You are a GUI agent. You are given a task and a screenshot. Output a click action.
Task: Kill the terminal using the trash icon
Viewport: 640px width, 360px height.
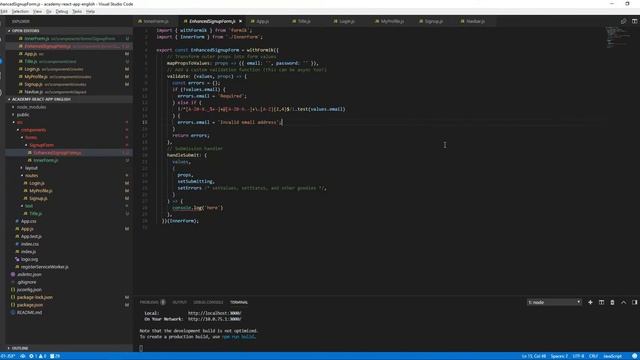tap(612, 302)
